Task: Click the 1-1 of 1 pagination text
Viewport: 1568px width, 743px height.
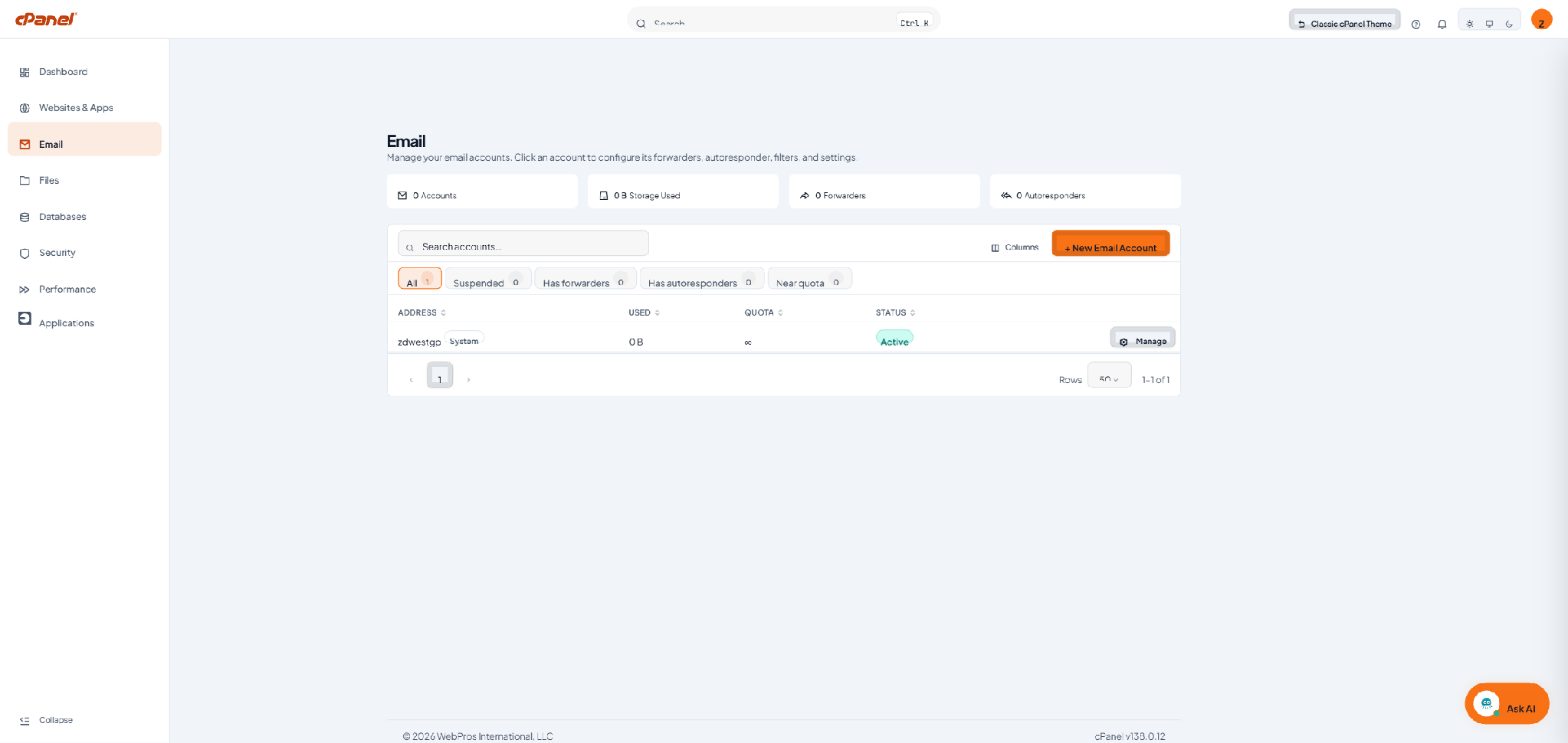Action: click(x=1156, y=380)
